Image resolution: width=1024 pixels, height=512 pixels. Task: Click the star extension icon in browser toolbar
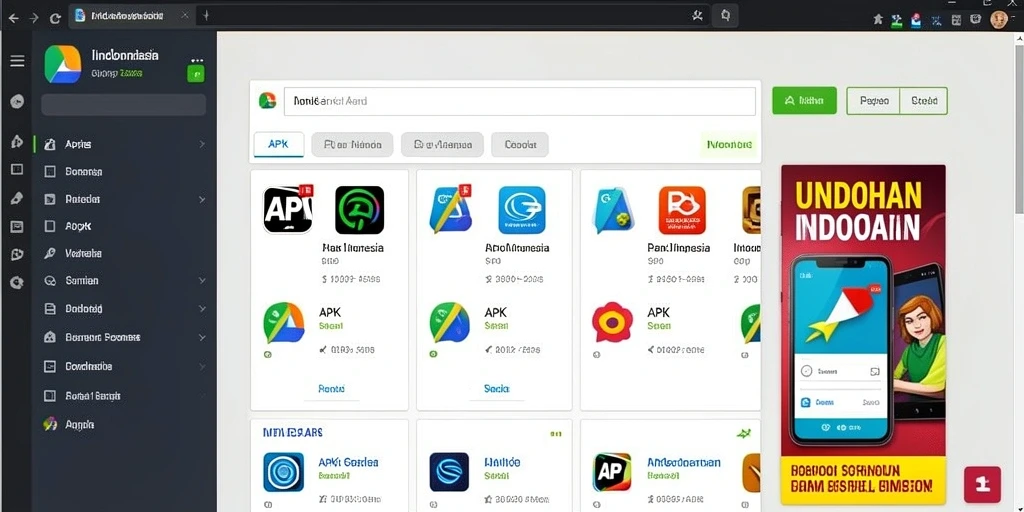(878, 19)
